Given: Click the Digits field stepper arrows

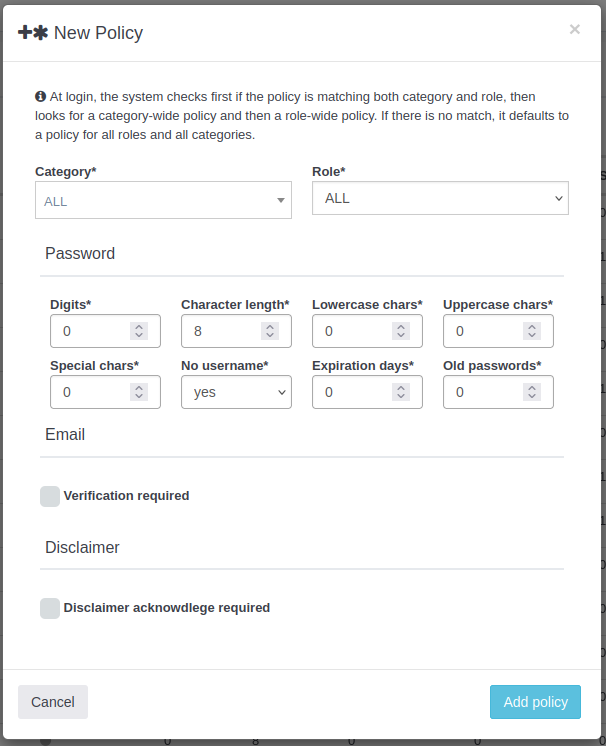Looking at the screenshot, I should [x=139, y=331].
